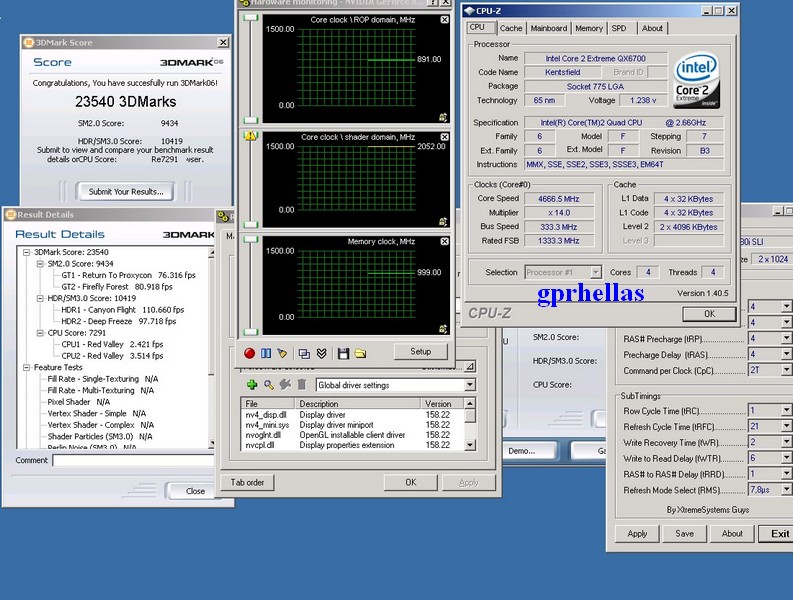Click Exit in the memory timings window

point(779,533)
